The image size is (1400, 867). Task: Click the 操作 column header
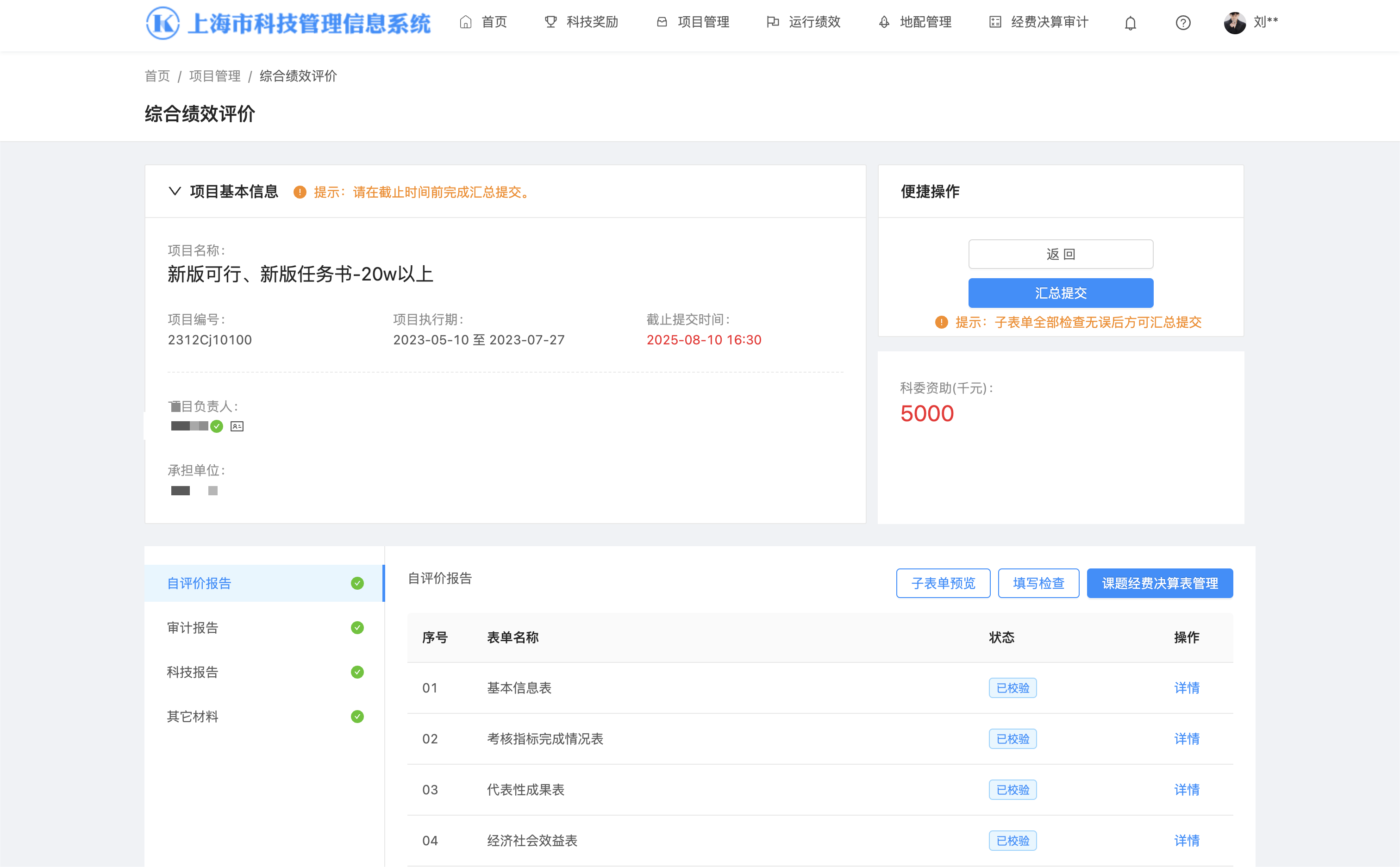tap(1187, 637)
